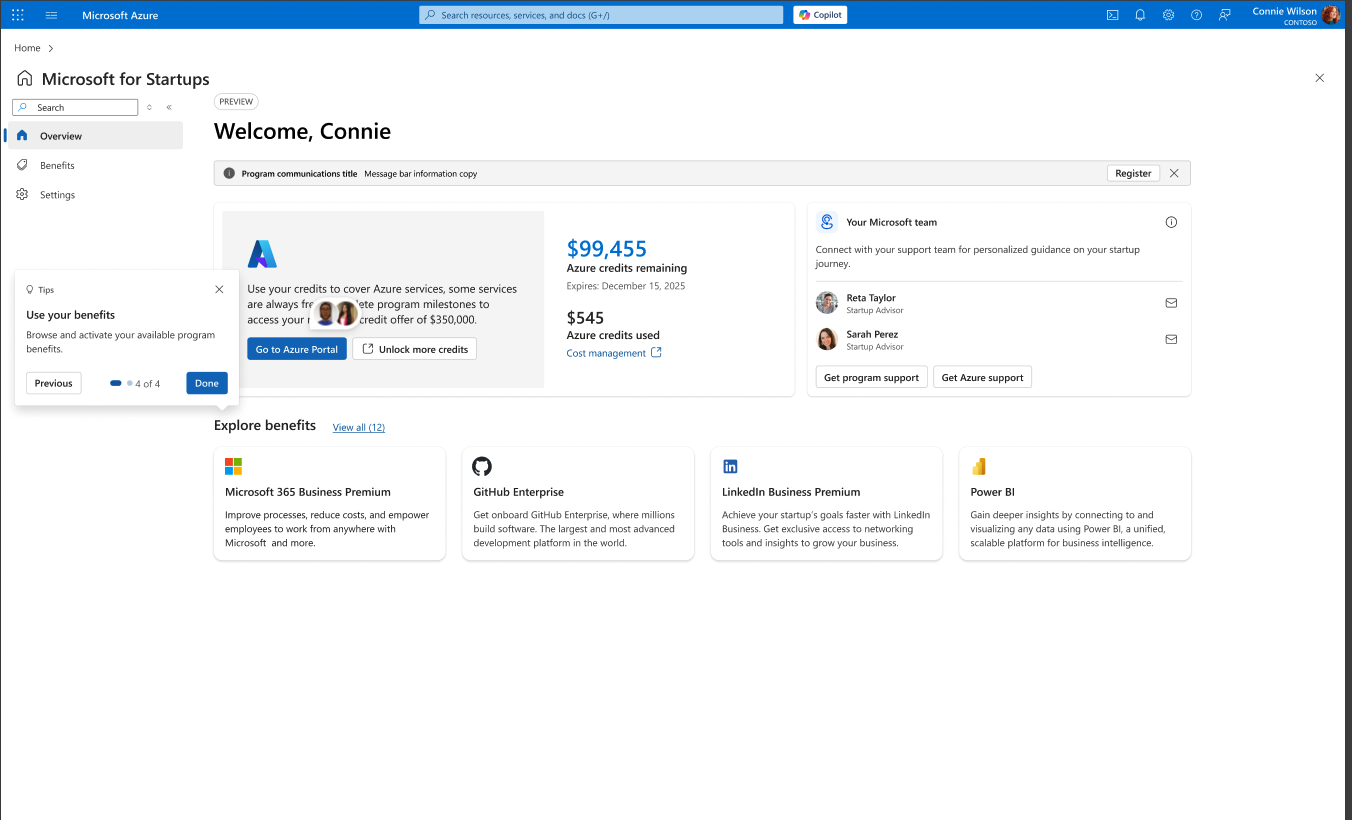Click the global search resources field
Image resolution: width=1352 pixels, height=820 pixels.
[601, 15]
